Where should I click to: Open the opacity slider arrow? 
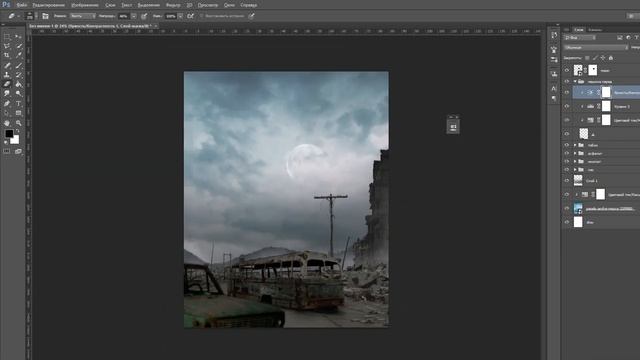click(x=133, y=16)
